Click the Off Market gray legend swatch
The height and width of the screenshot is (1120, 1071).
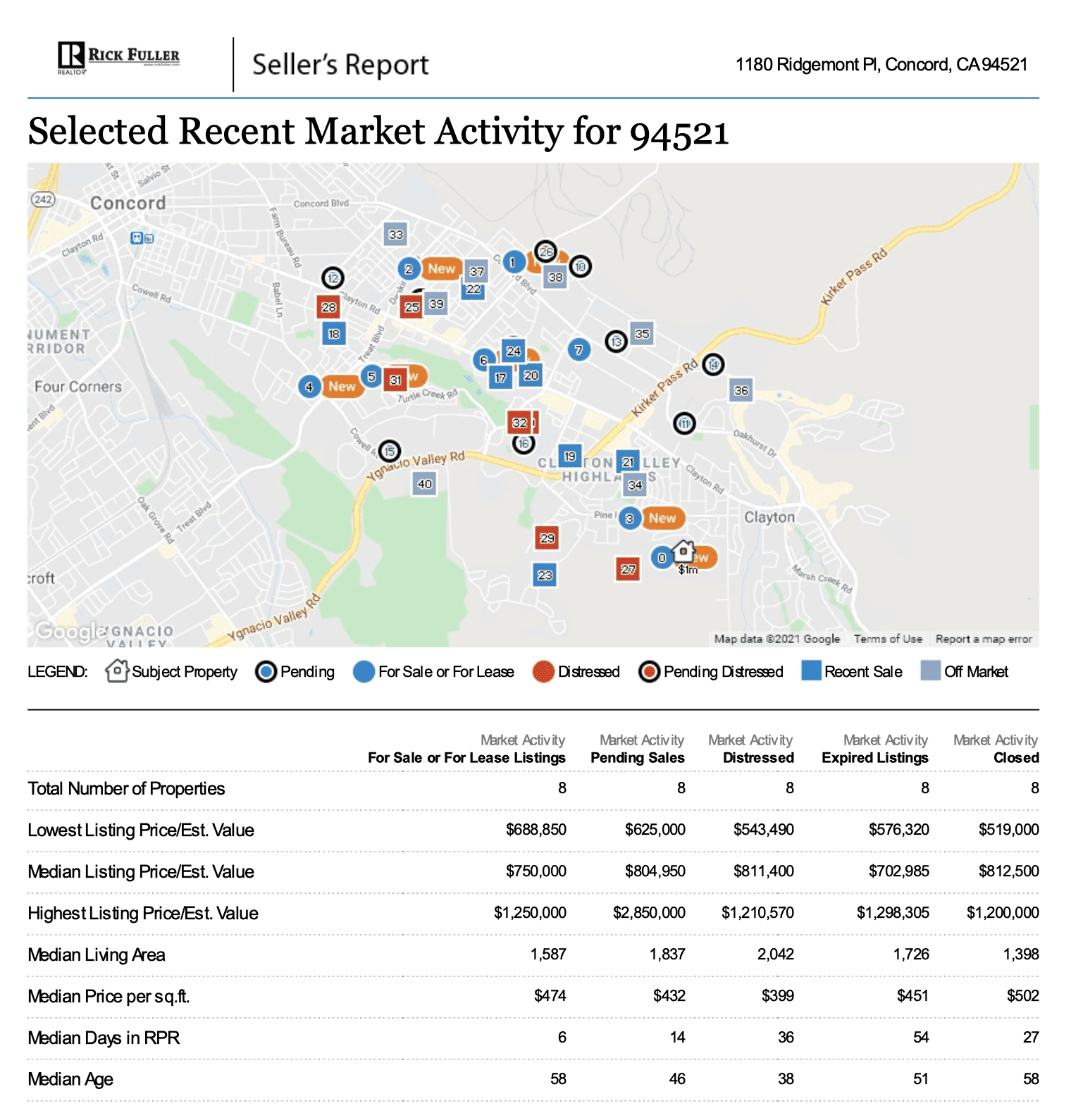coord(931,671)
